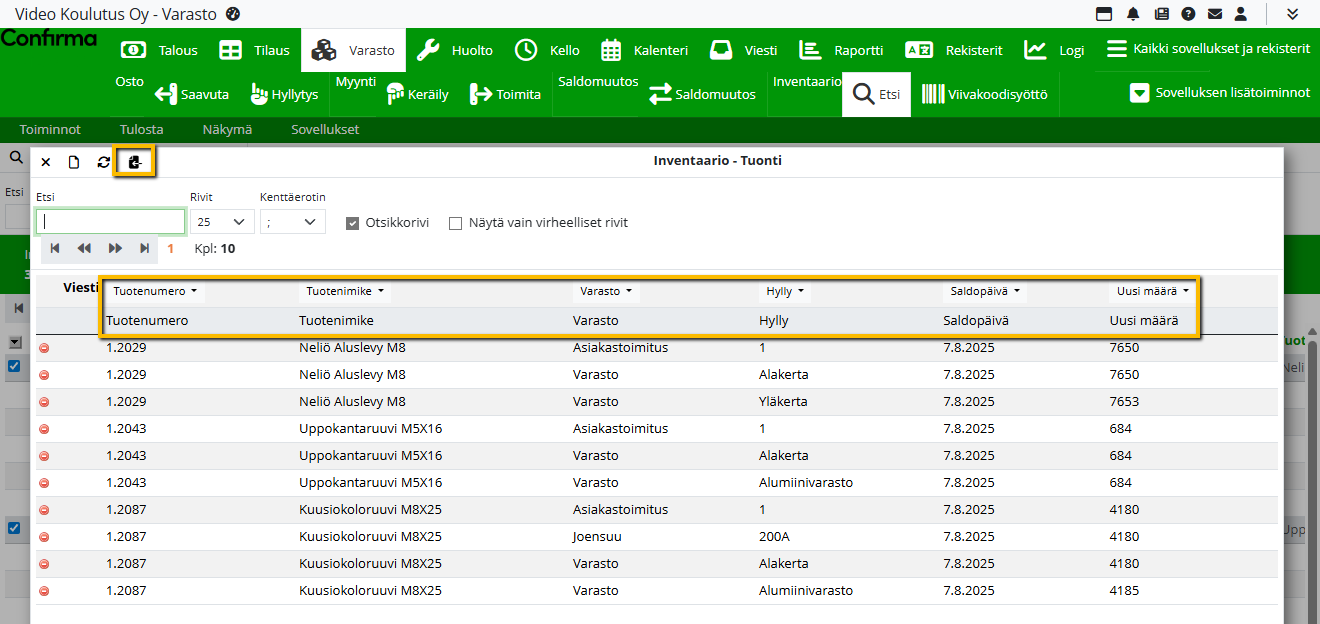This screenshot has height=624, width=1320.
Task: Click the new document icon in dialog
Action: pyautogui.click(x=74, y=161)
